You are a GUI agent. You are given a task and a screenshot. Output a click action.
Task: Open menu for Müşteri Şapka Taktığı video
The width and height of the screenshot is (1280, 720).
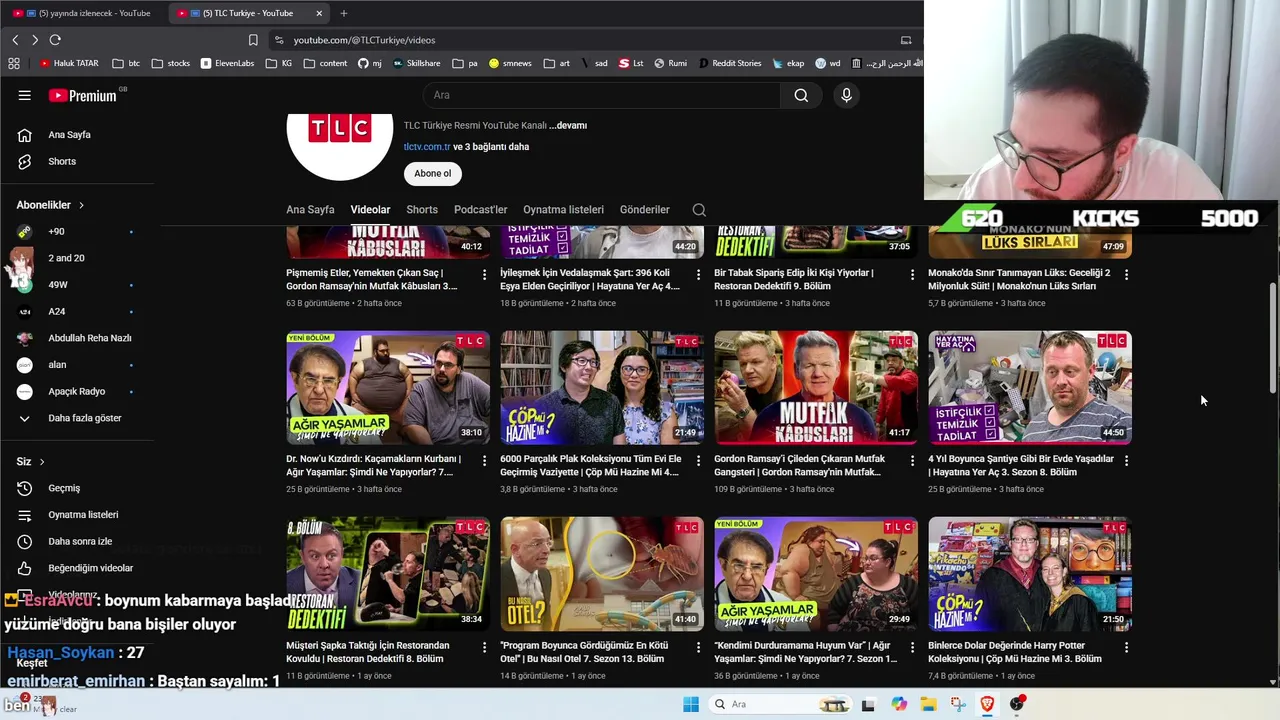(485, 647)
